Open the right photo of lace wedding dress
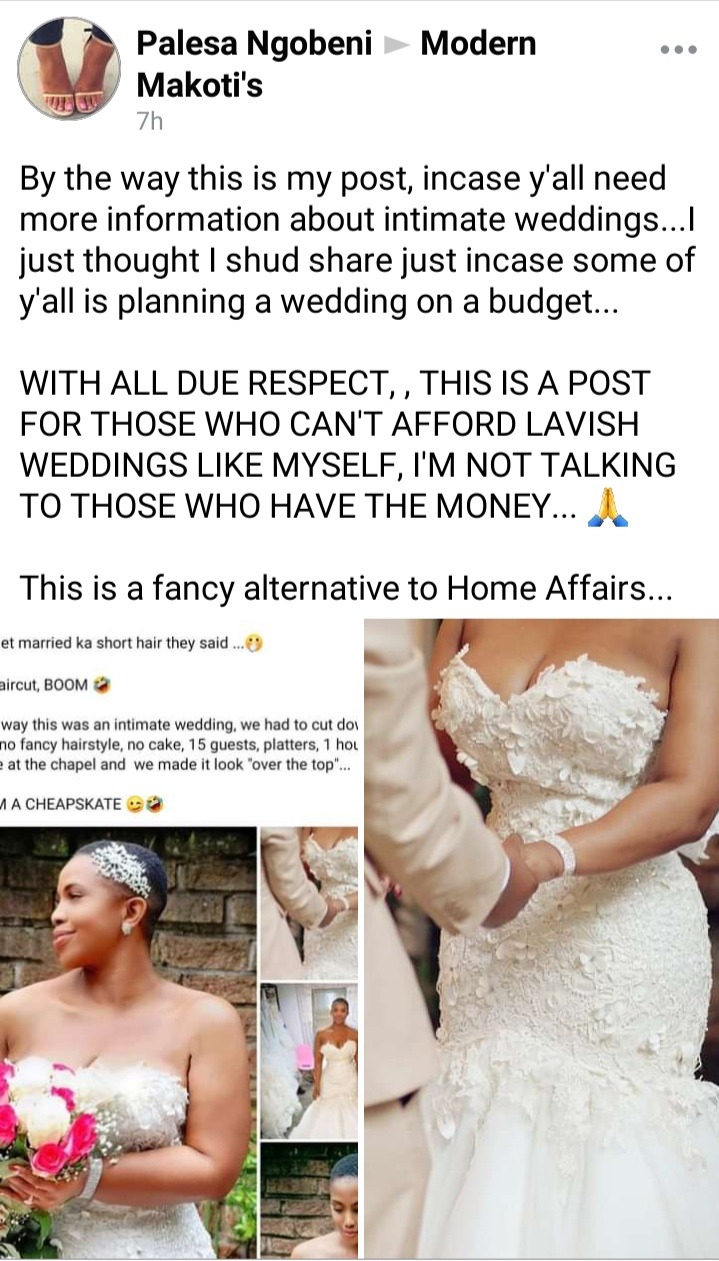The height and width of the screenshot is (1261, 719). [x=541, y=938]
